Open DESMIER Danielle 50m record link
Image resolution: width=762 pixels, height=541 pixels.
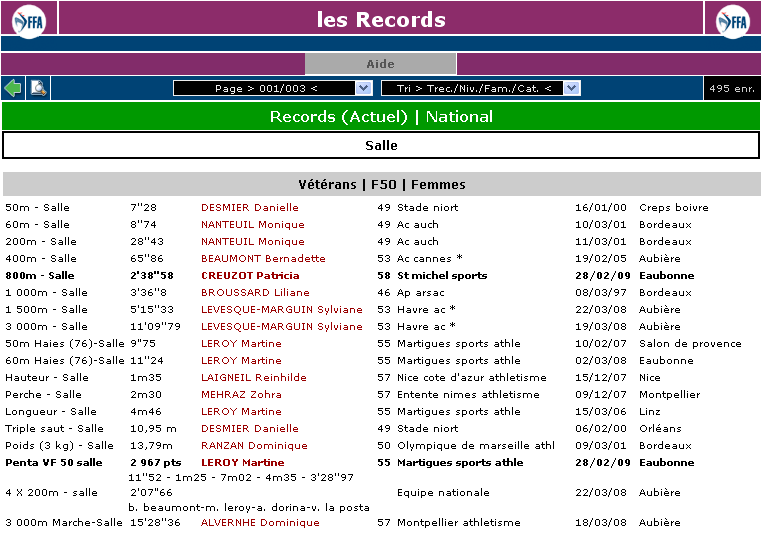[250, 208]
